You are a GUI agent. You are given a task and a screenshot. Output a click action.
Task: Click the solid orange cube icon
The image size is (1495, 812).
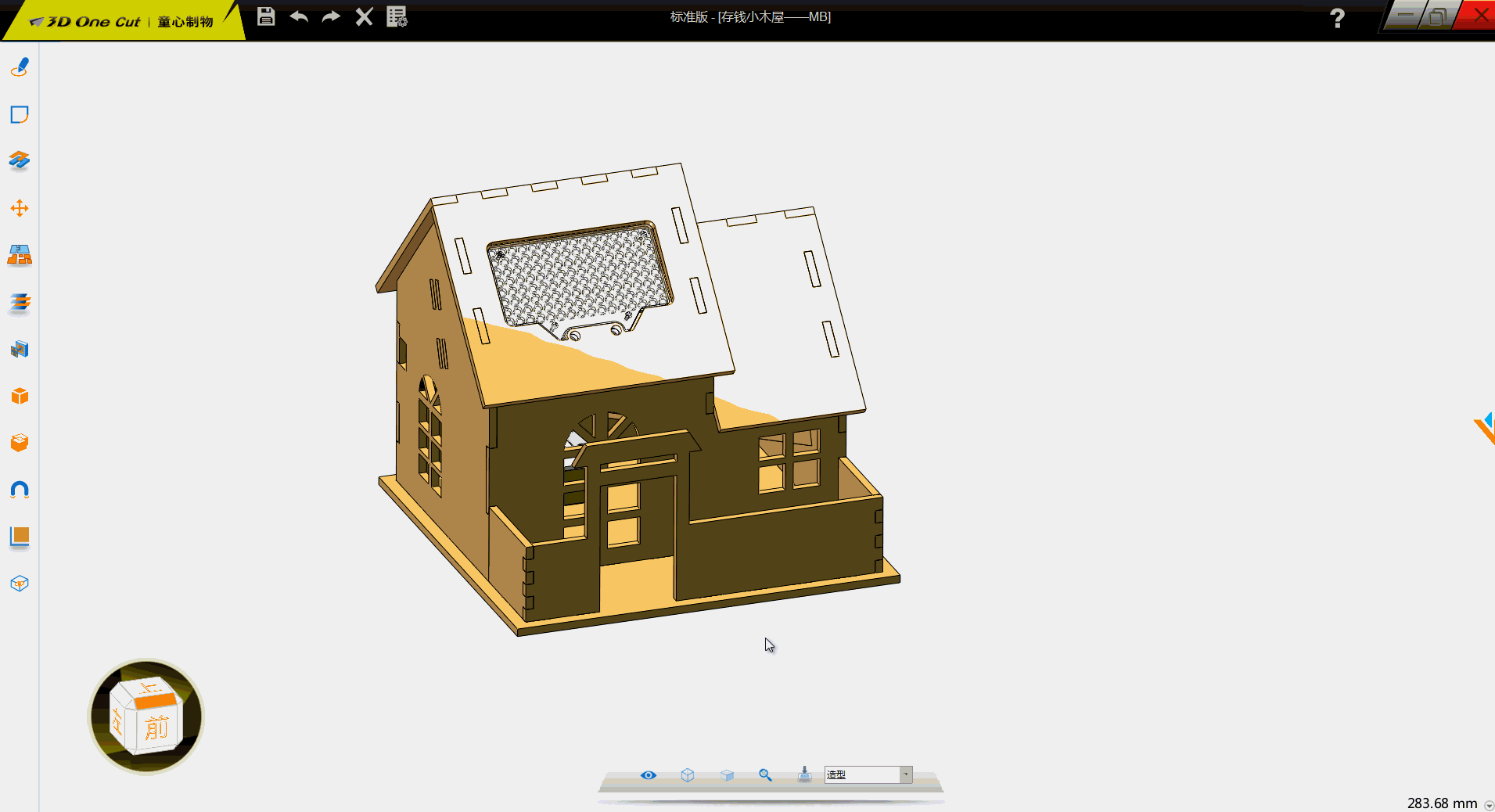click(20, 396)
